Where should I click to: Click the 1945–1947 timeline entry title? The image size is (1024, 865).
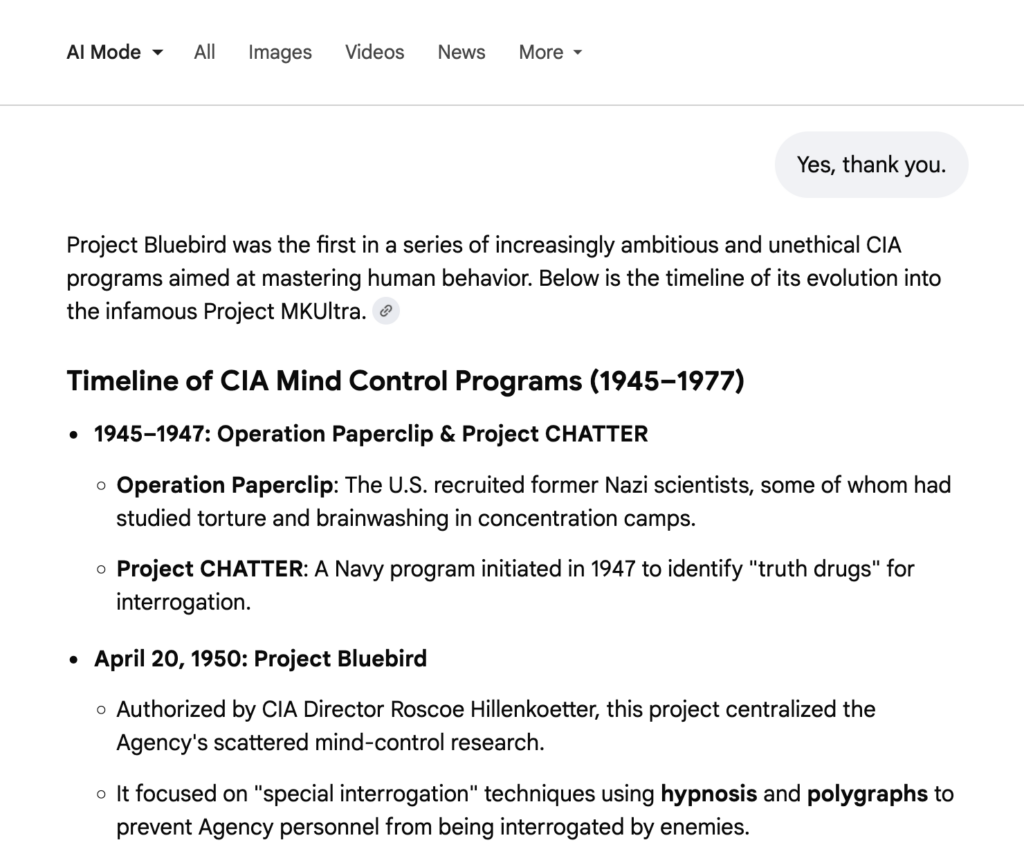tap(371, 433)
